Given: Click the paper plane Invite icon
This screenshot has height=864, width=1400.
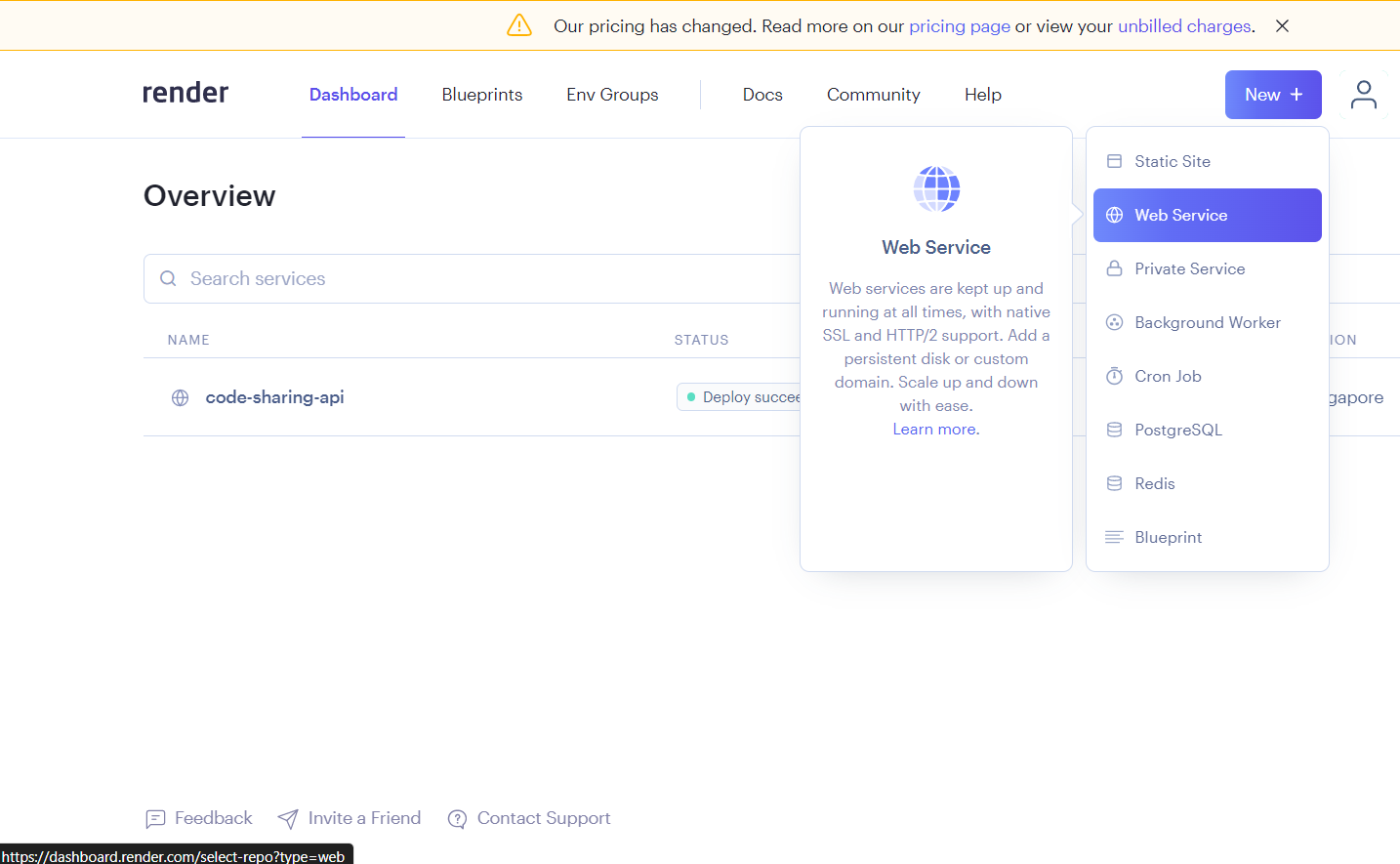Looking at the screenshot, I should pyautogui.click(x=288, y=819).
